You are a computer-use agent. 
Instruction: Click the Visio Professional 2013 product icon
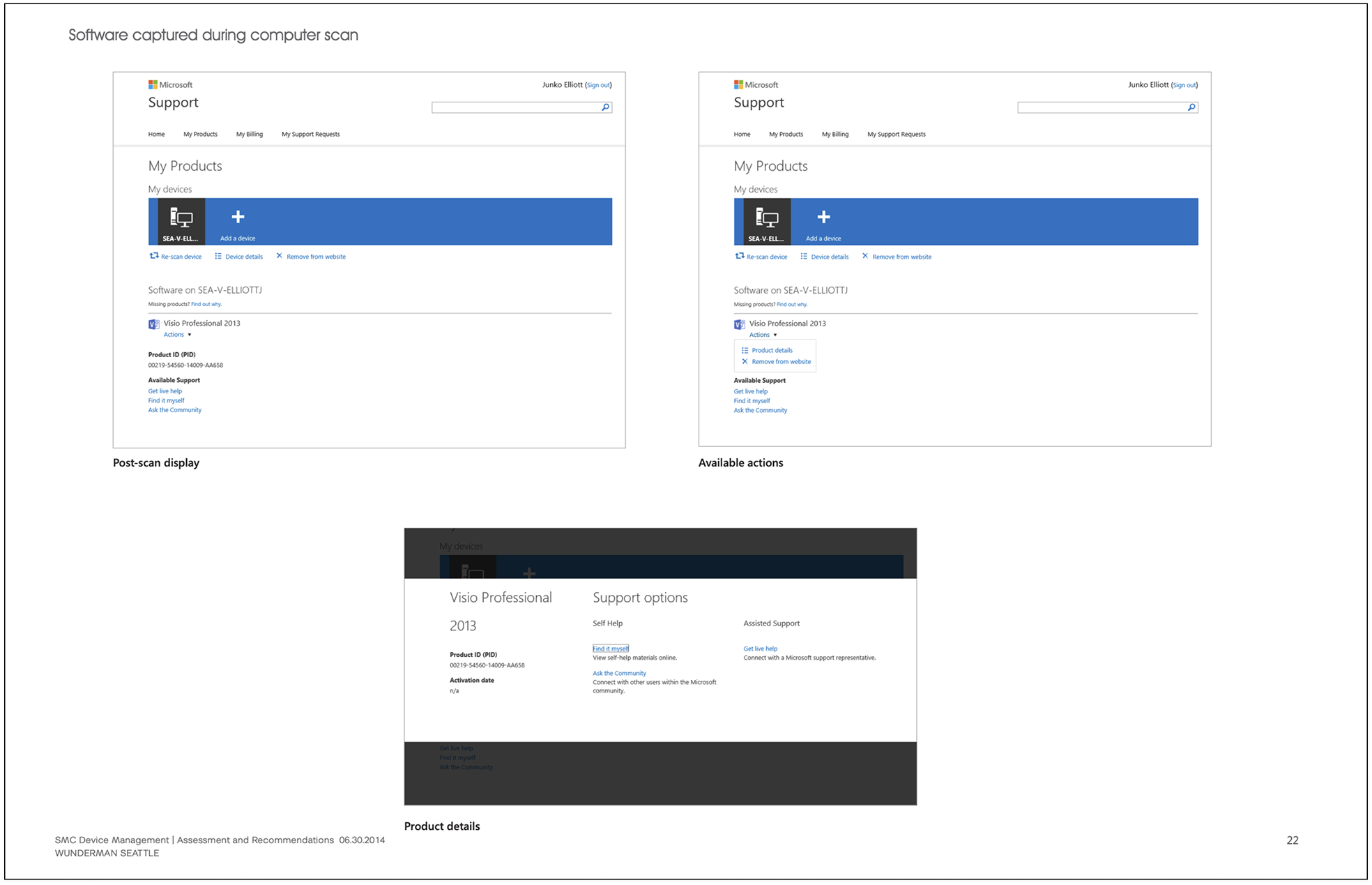click(x=153, y=323)
